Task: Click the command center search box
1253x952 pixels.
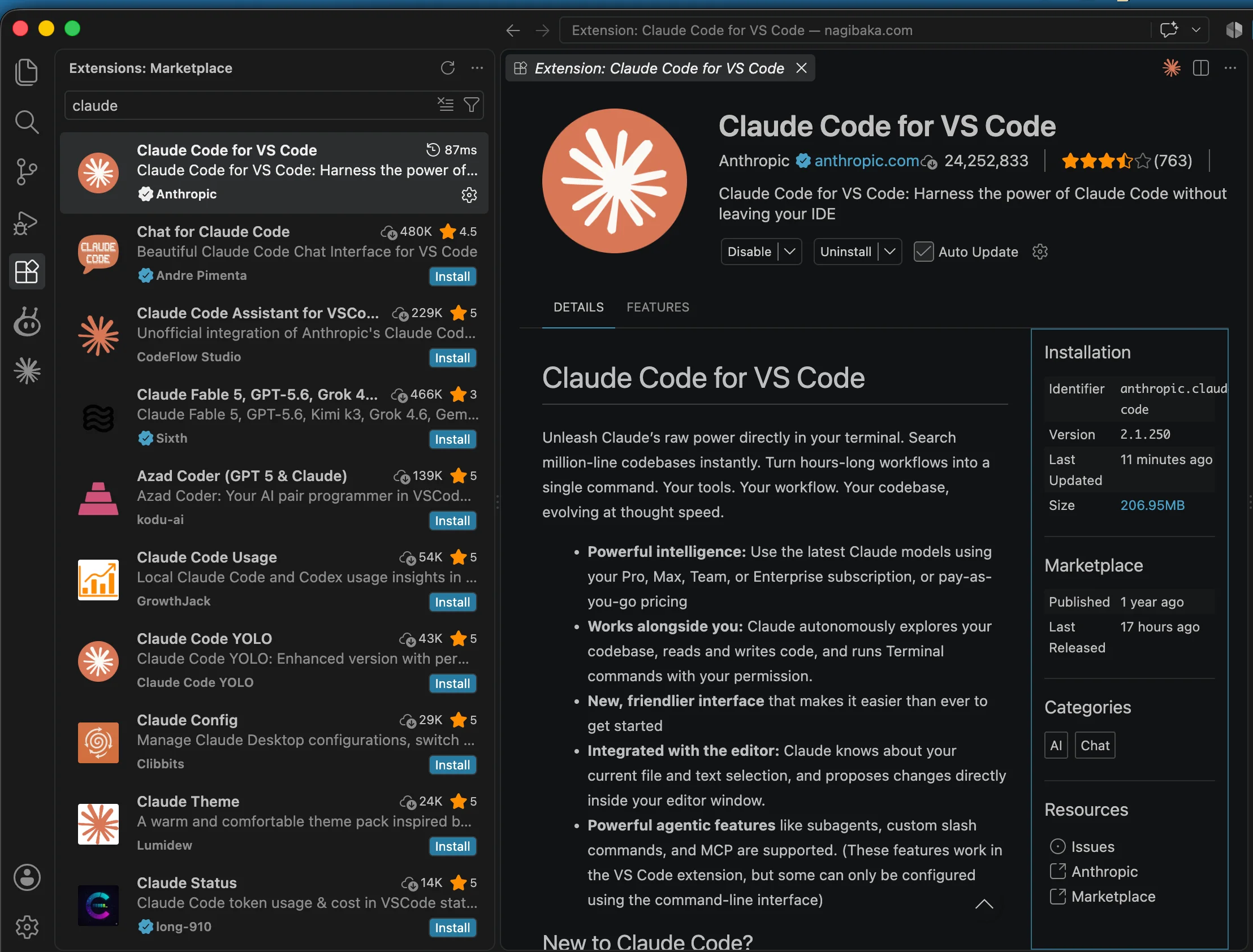Action: (856, 30)
